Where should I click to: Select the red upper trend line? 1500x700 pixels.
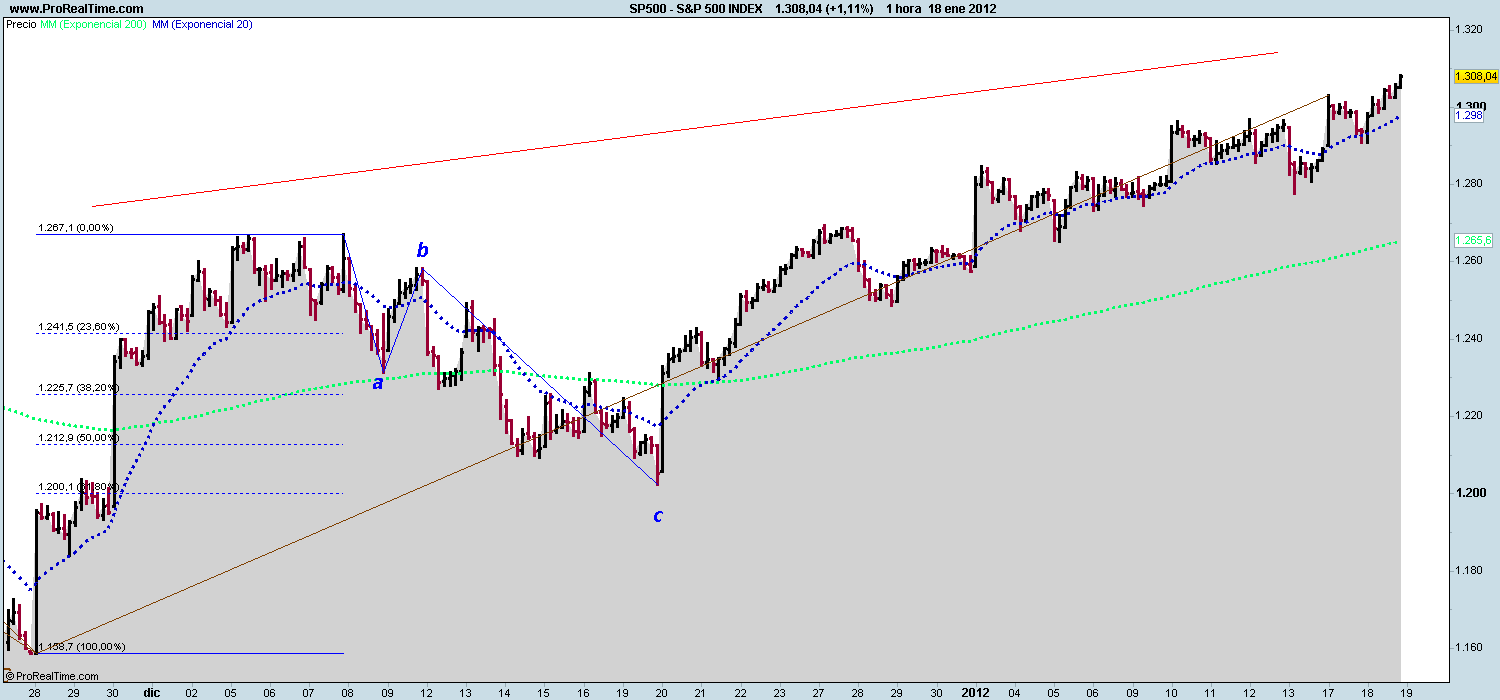pyautogui.click(x=685, y=129)
